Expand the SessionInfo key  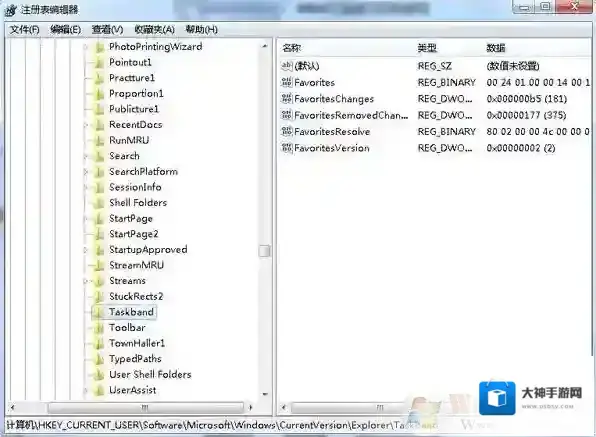click(86, 188)
